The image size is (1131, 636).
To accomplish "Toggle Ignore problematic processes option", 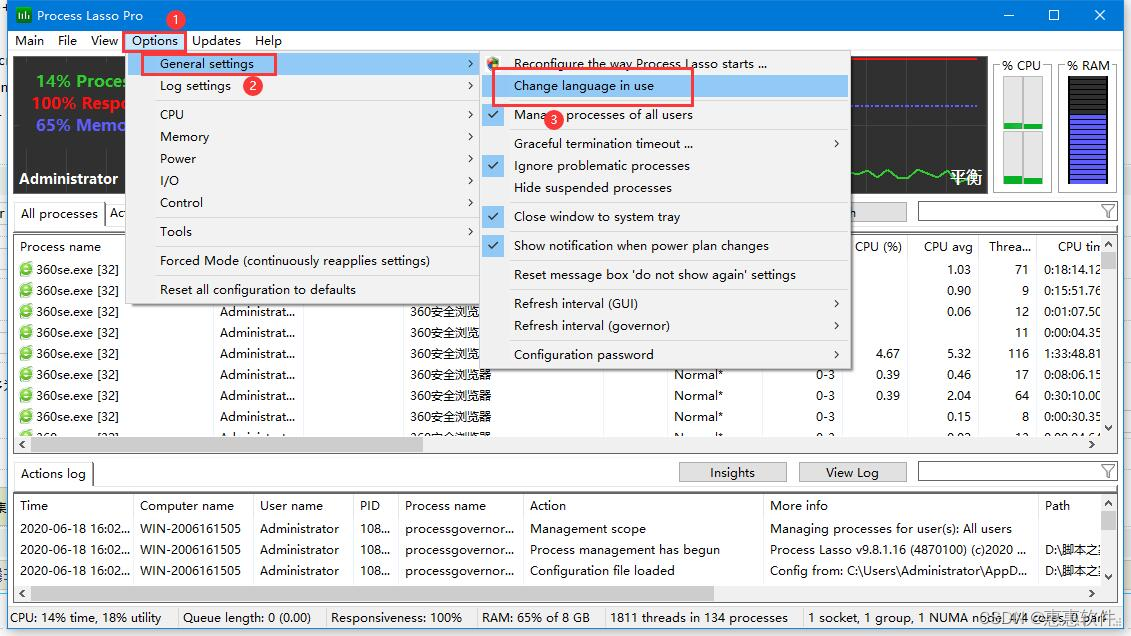I will click(664, 166).
